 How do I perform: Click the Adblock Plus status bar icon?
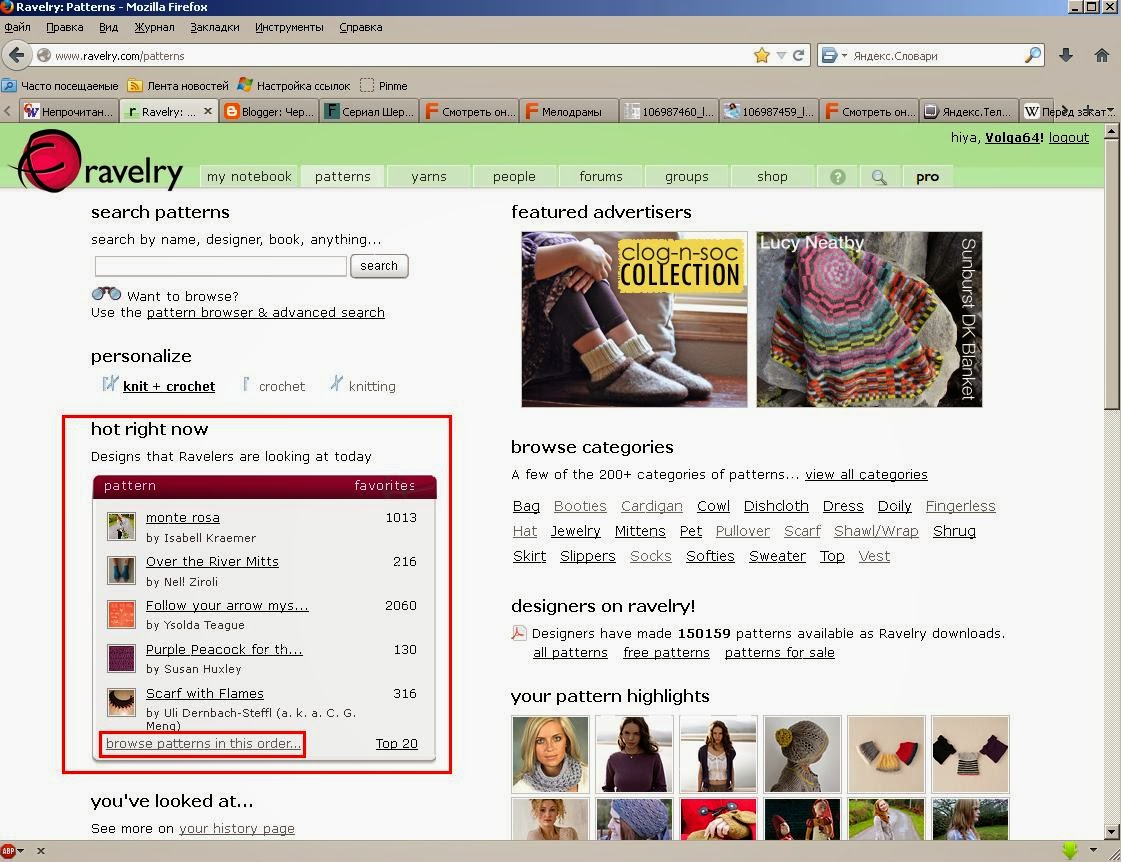click(x=9, y=851)
